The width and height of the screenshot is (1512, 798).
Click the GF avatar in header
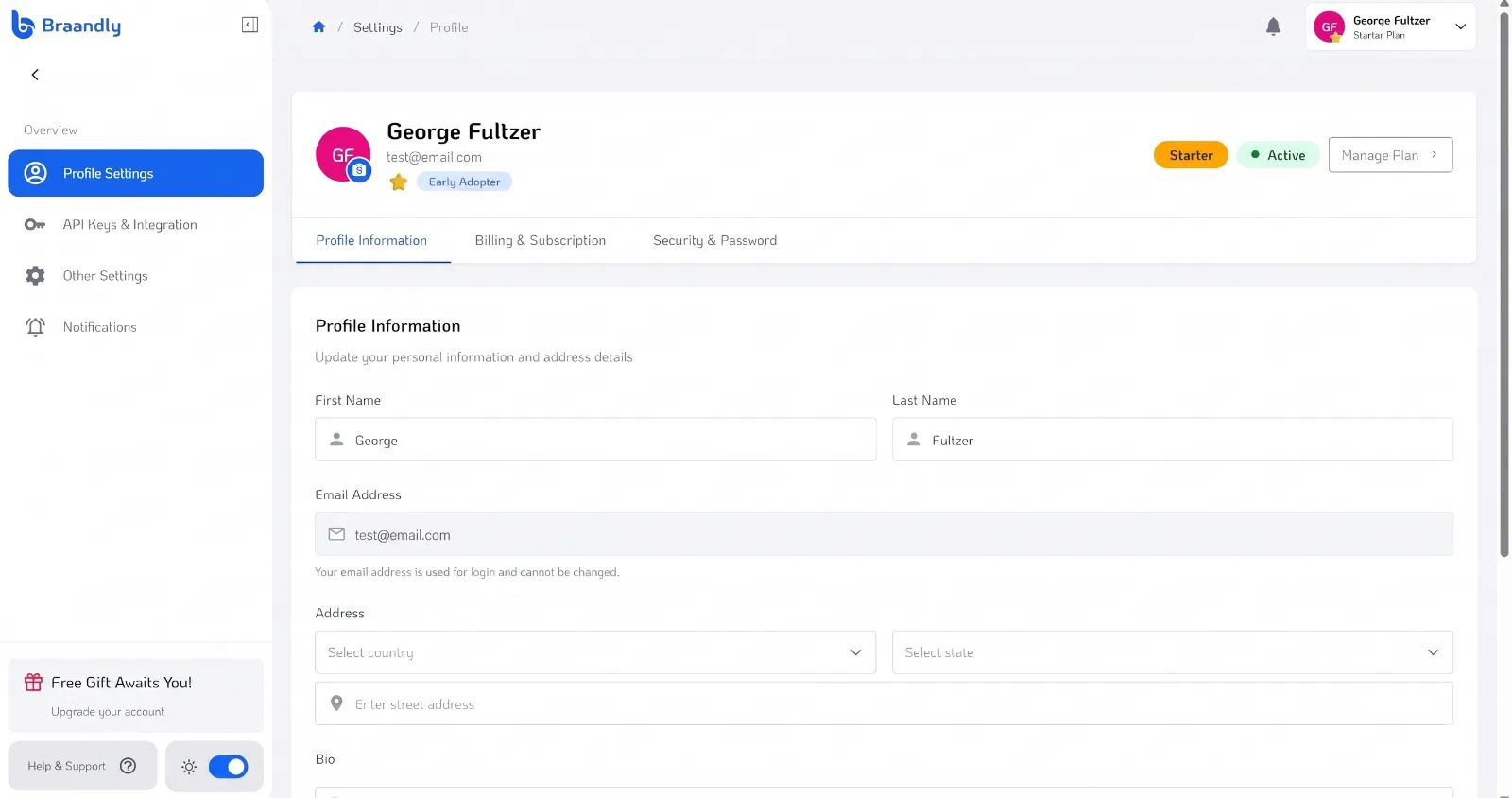(x=1329, y=26)
